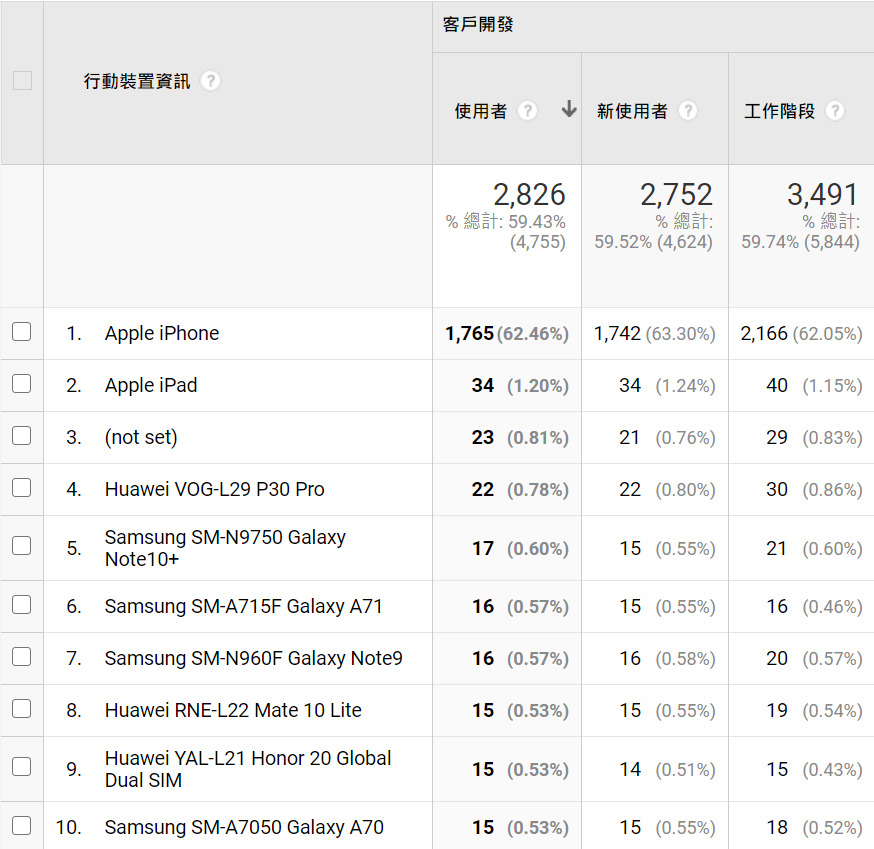Image resolution: width=874 pixels, height=849 pixels.
Task: Tick the Samsung SM-A7050 Galaxy A70 checkbox
Action: (x=22, y=826)
